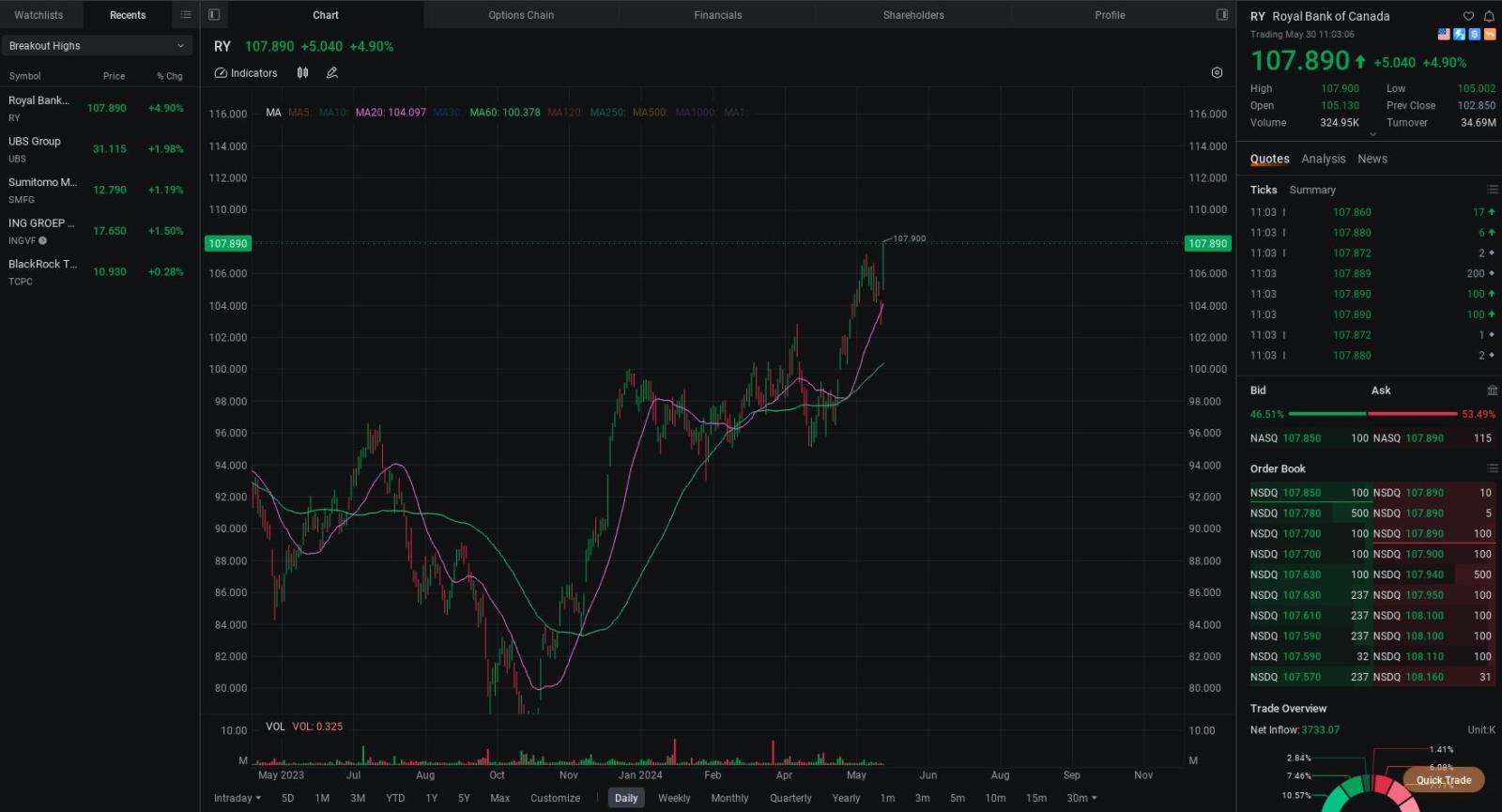This screenshot has width=1502, height=812.
Task: Open the drawing tools pencil
Action: (x=331, y=73)
